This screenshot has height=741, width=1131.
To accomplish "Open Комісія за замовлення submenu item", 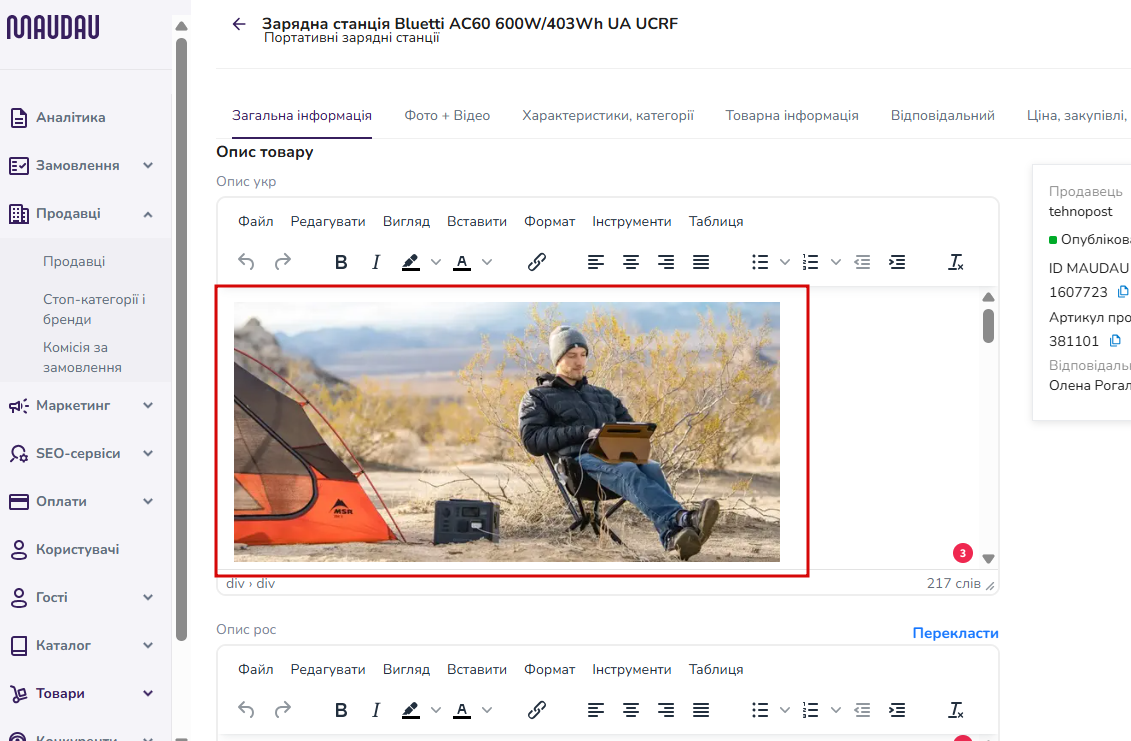I will (x=82, y=357).
